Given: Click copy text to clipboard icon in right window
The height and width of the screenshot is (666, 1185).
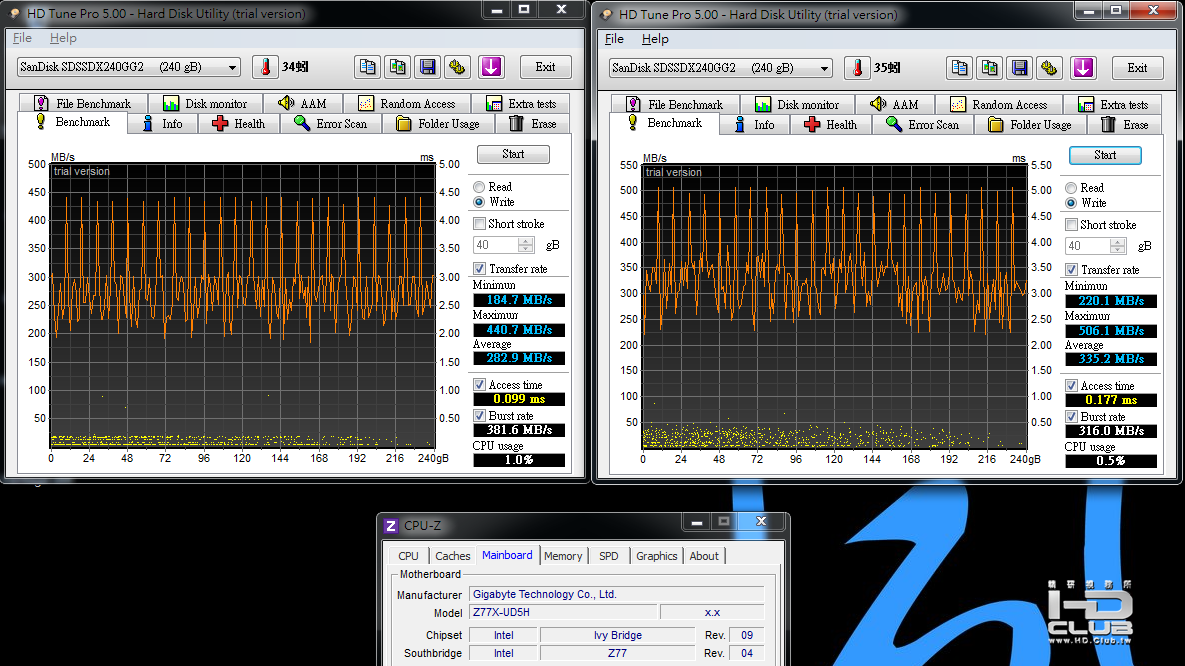Looking at the screenshot, I should click(x=959, y=68).
